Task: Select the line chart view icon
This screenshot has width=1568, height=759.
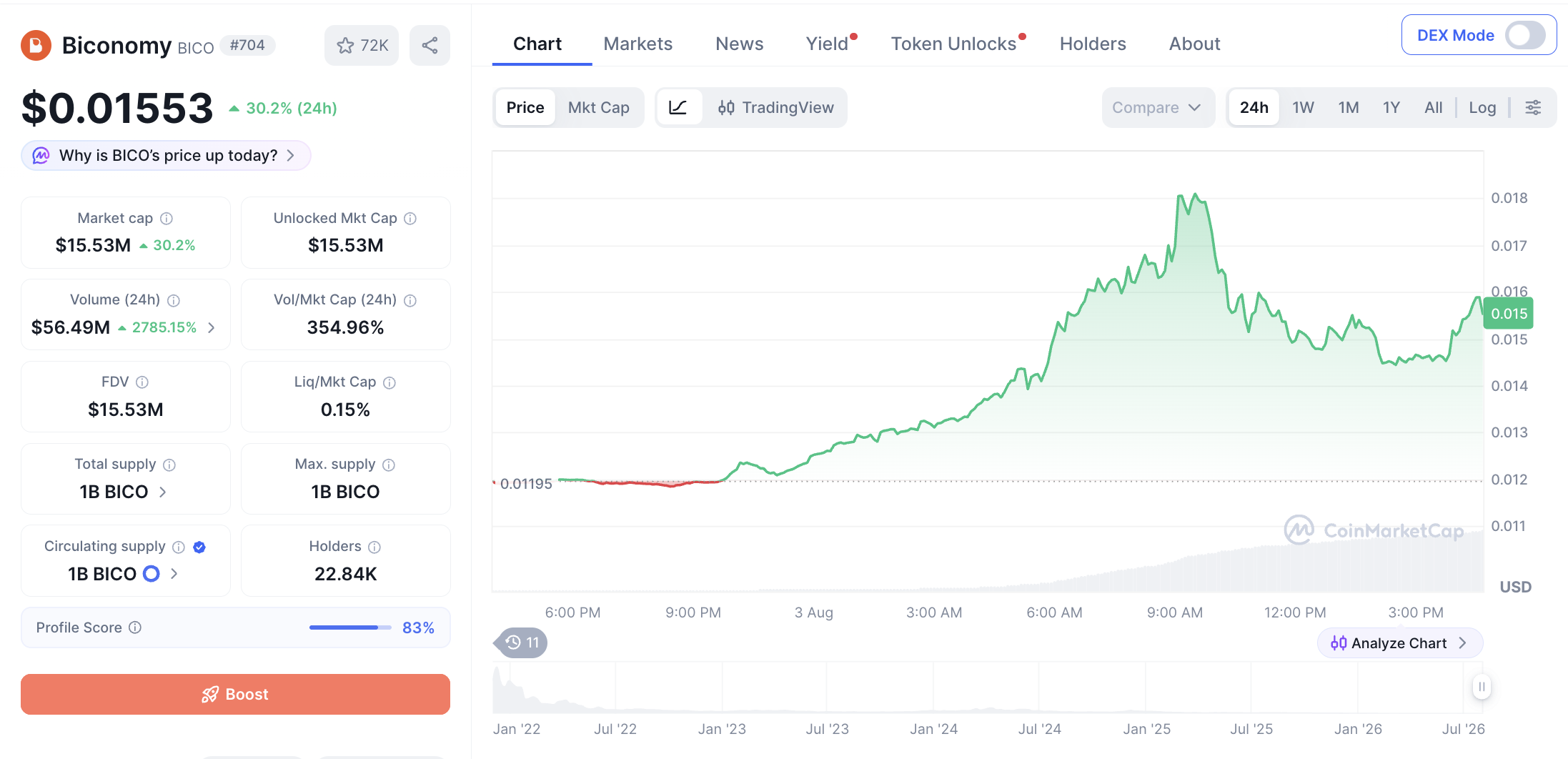Action: click(x=678, y=108)
